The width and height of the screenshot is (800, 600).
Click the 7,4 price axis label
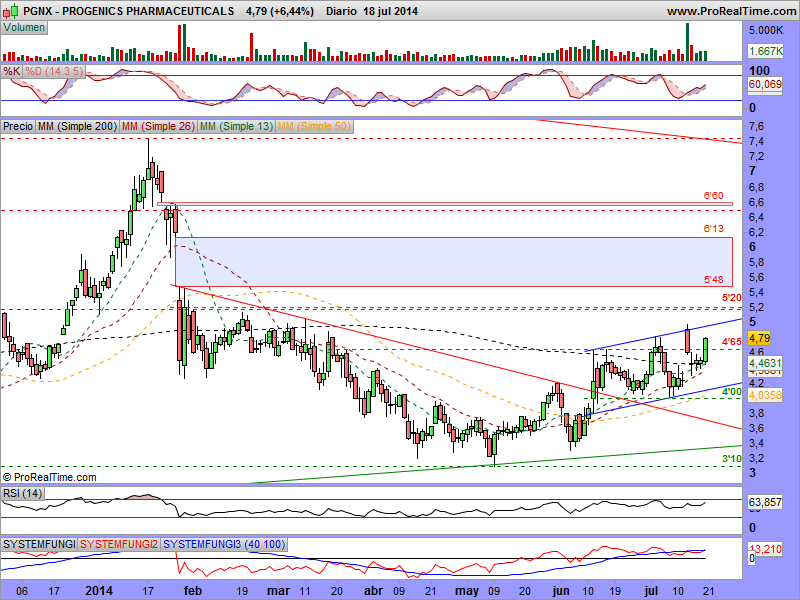[x=757, y=141]
